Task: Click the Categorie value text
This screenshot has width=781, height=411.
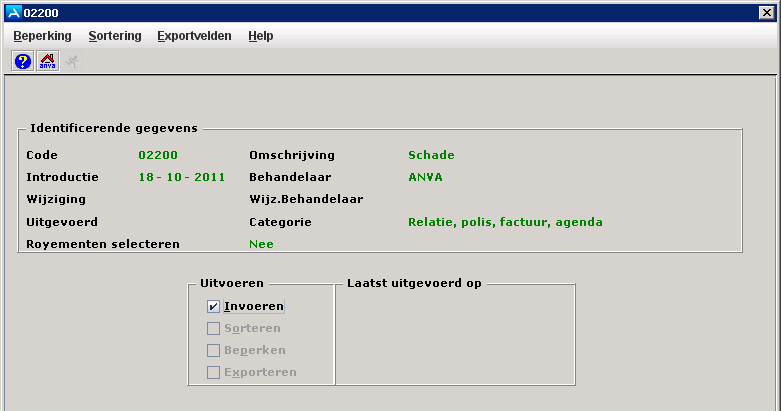Action: coord(505,222)
